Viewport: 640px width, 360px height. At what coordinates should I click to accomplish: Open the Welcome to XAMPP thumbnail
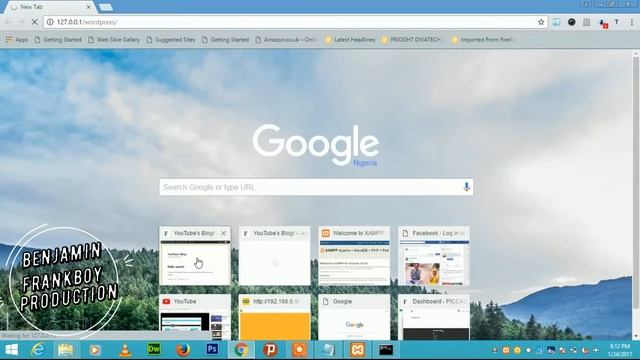click(354, 256)
